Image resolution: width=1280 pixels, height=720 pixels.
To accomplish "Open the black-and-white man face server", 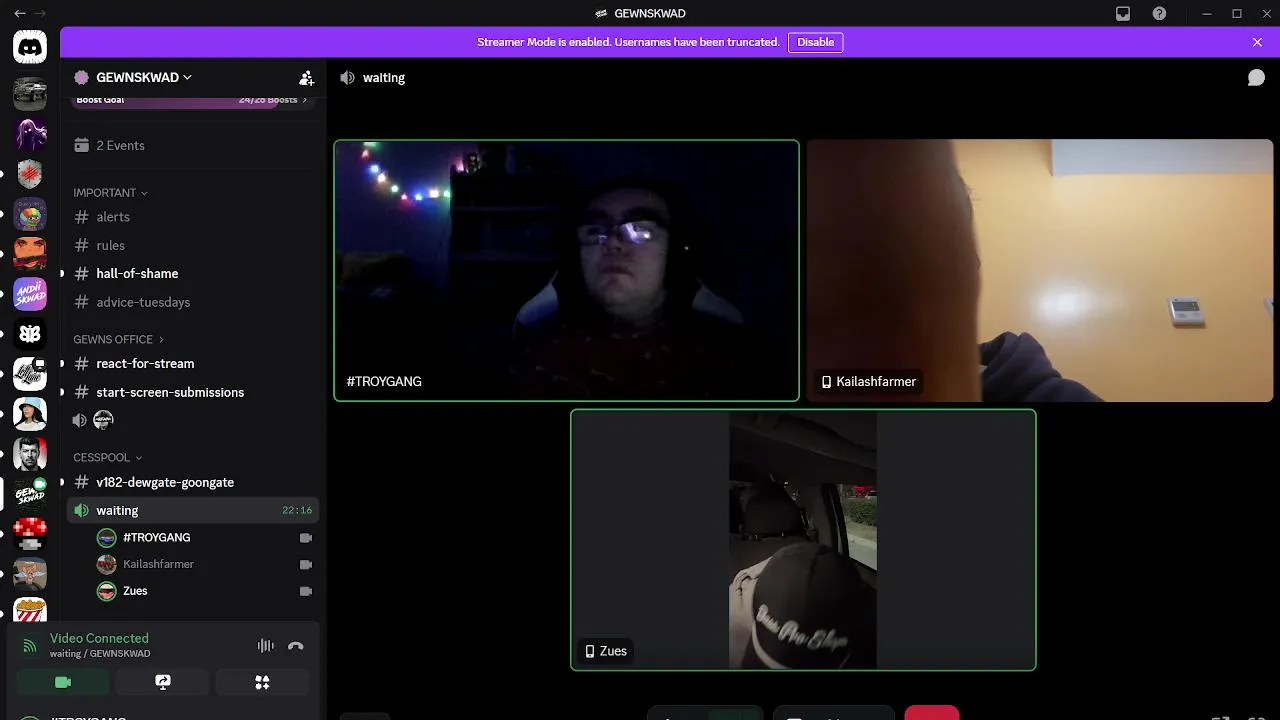I will [30, 454].
